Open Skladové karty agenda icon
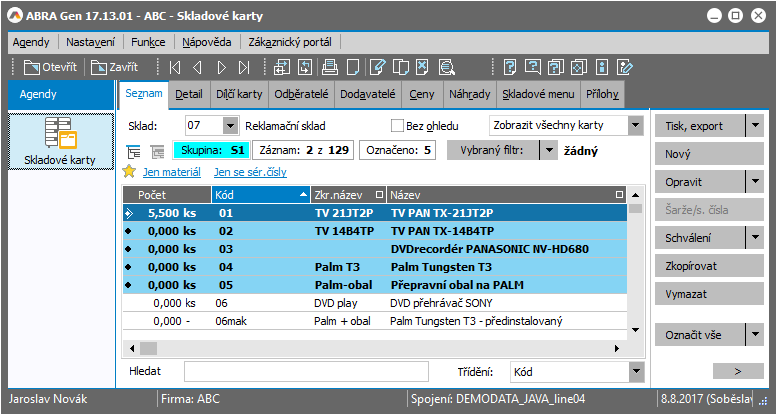 click(x=60, y=142)
